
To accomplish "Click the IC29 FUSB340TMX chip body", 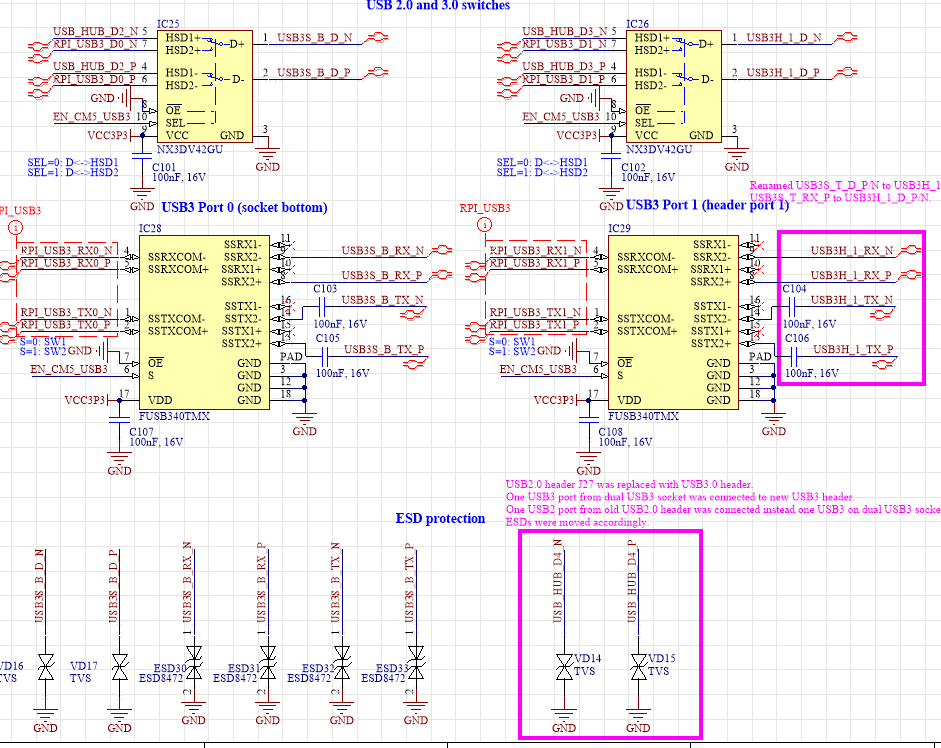I will pos(672,322).
